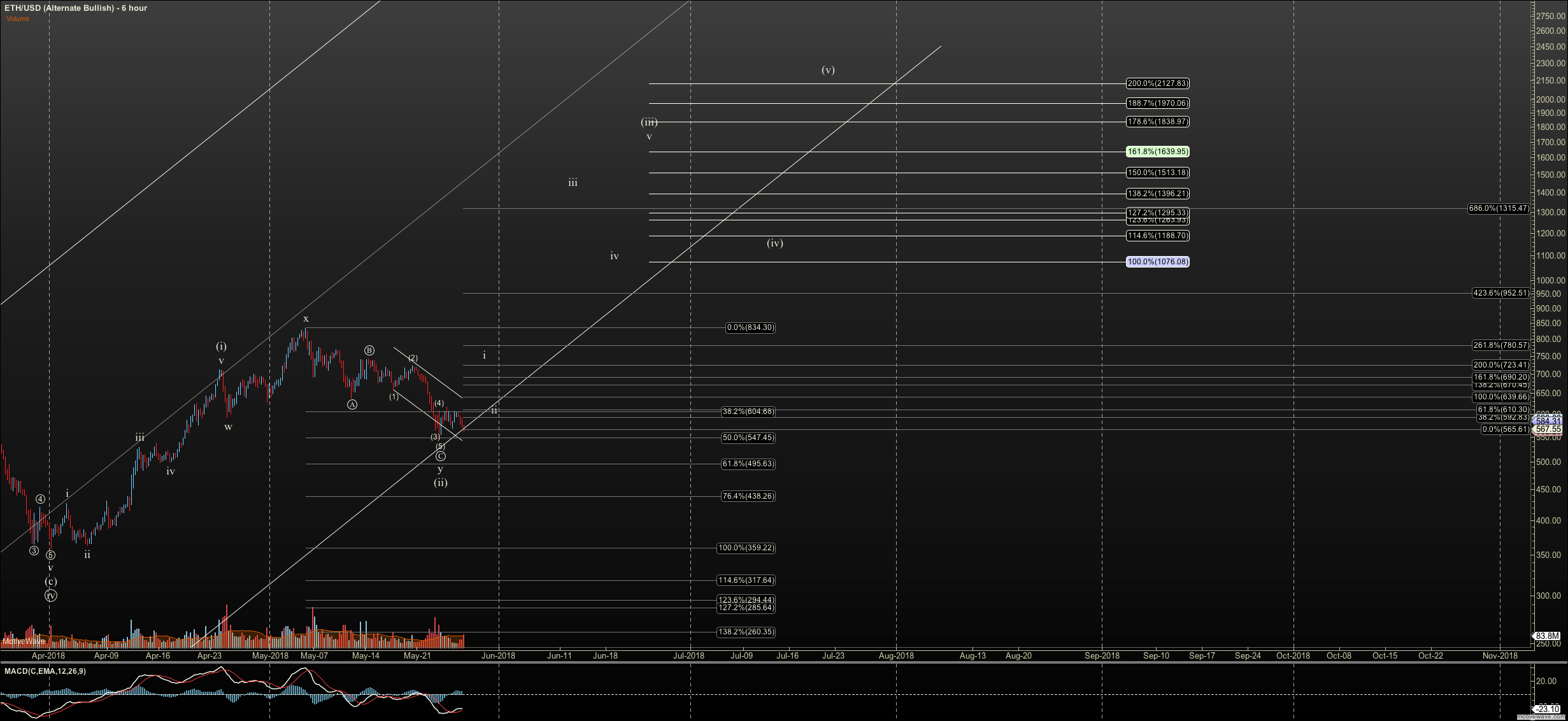Select the 50.0%(547.45) retracement label
The image size is (1568, 721).
748,438
